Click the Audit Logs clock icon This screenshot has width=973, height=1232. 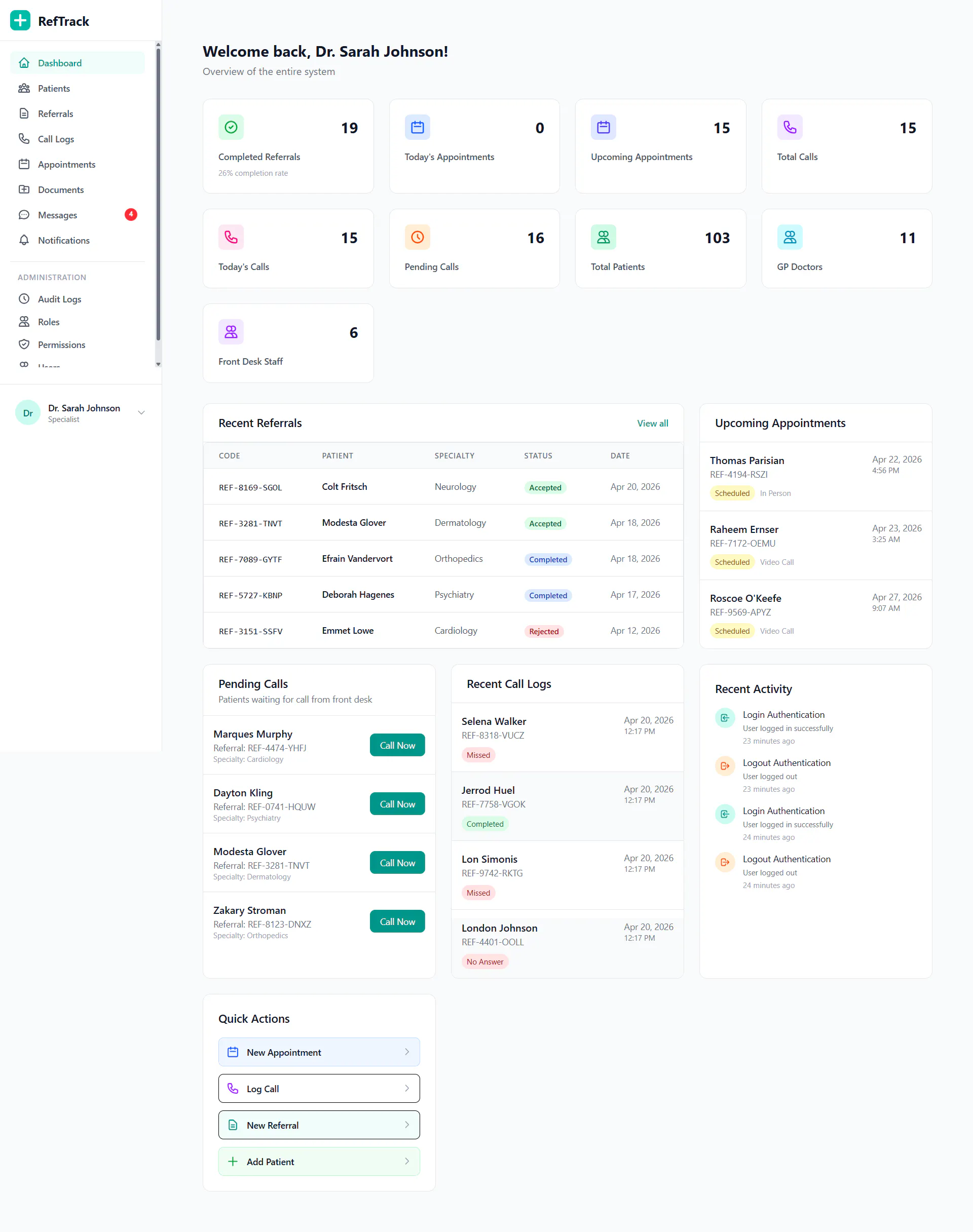coord(24,299)
